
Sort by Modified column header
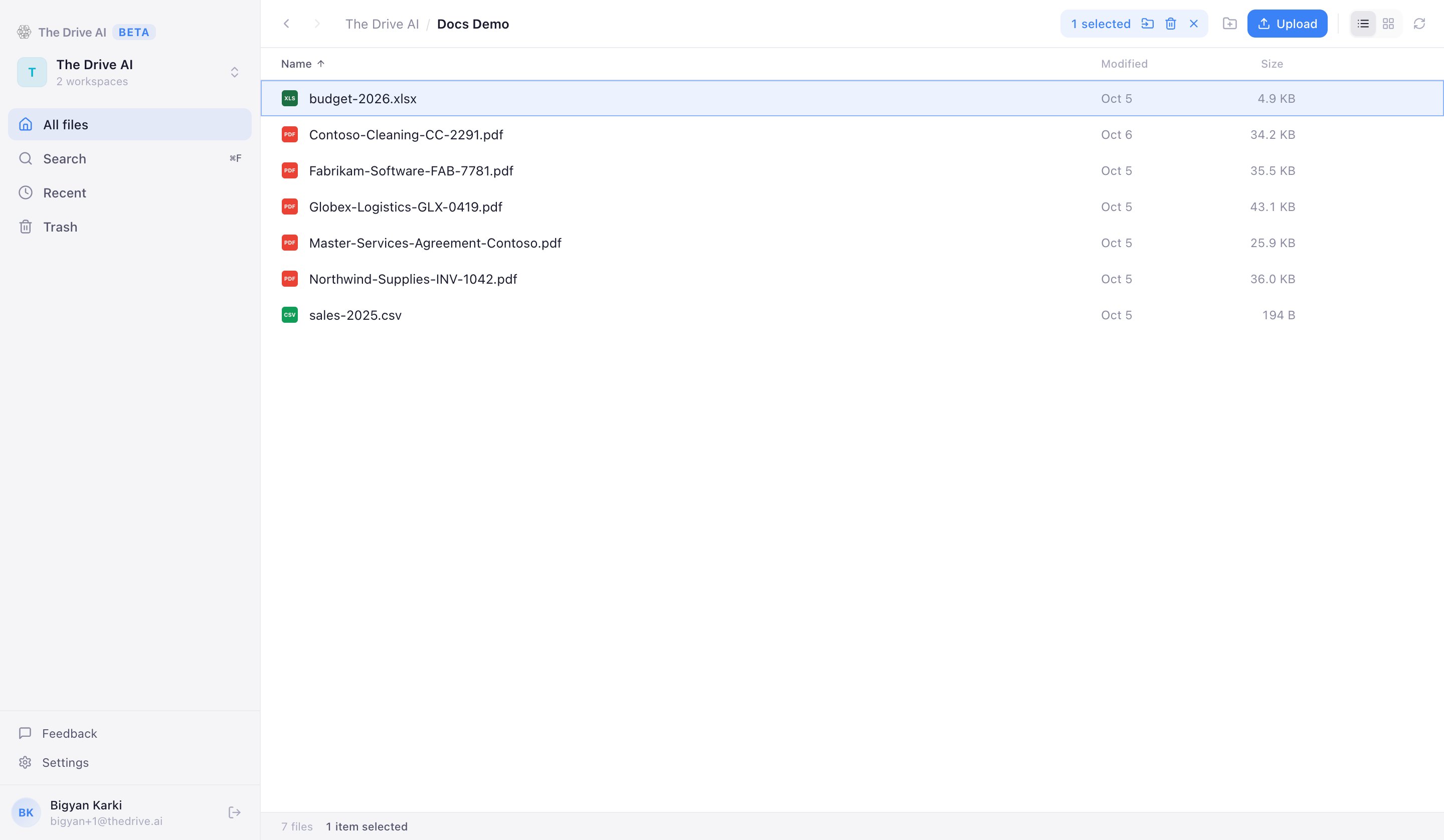tap(1124, 64)
